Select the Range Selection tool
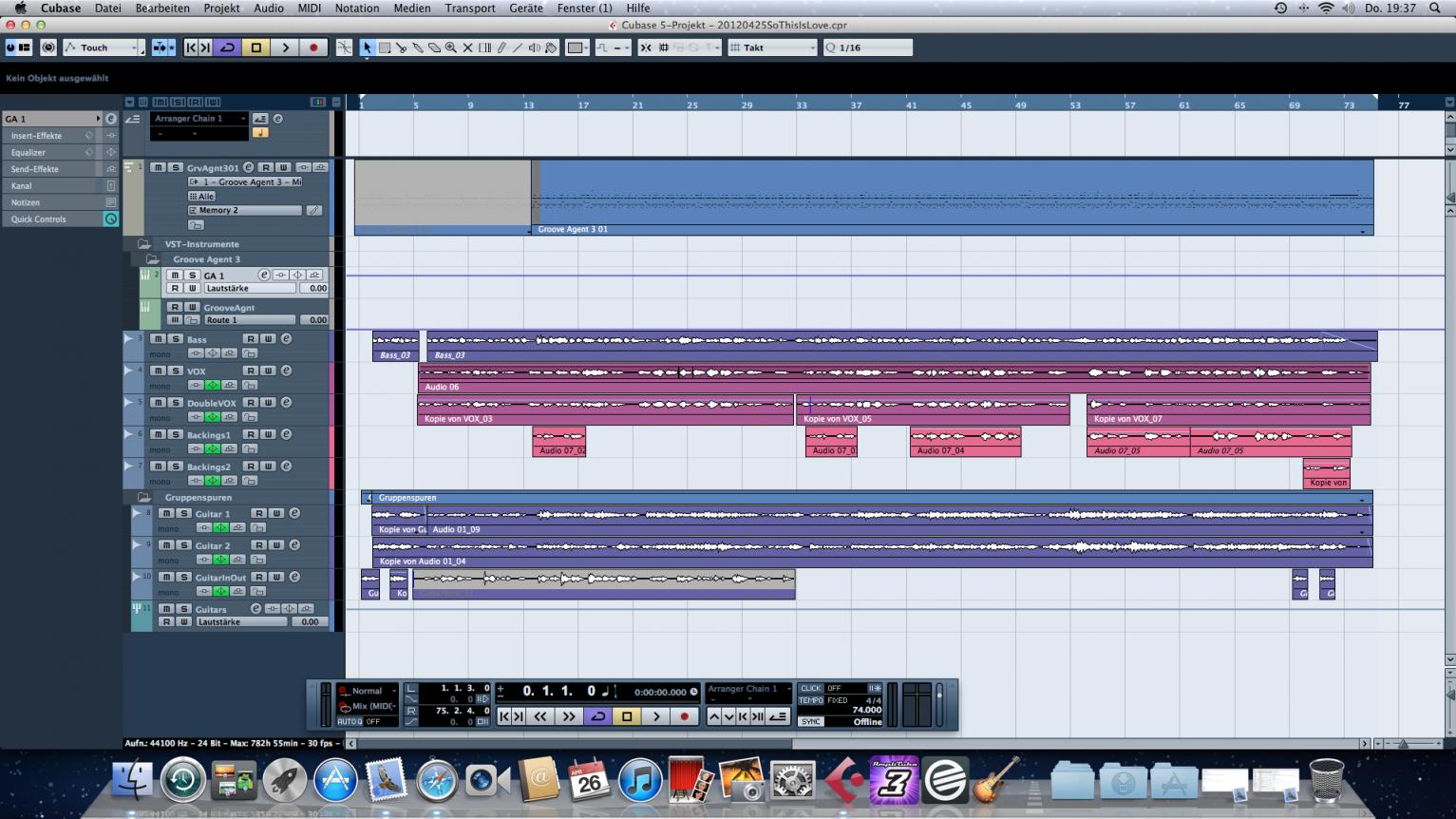The width and height of the screenshot is (1456, 819). point(385,48)
